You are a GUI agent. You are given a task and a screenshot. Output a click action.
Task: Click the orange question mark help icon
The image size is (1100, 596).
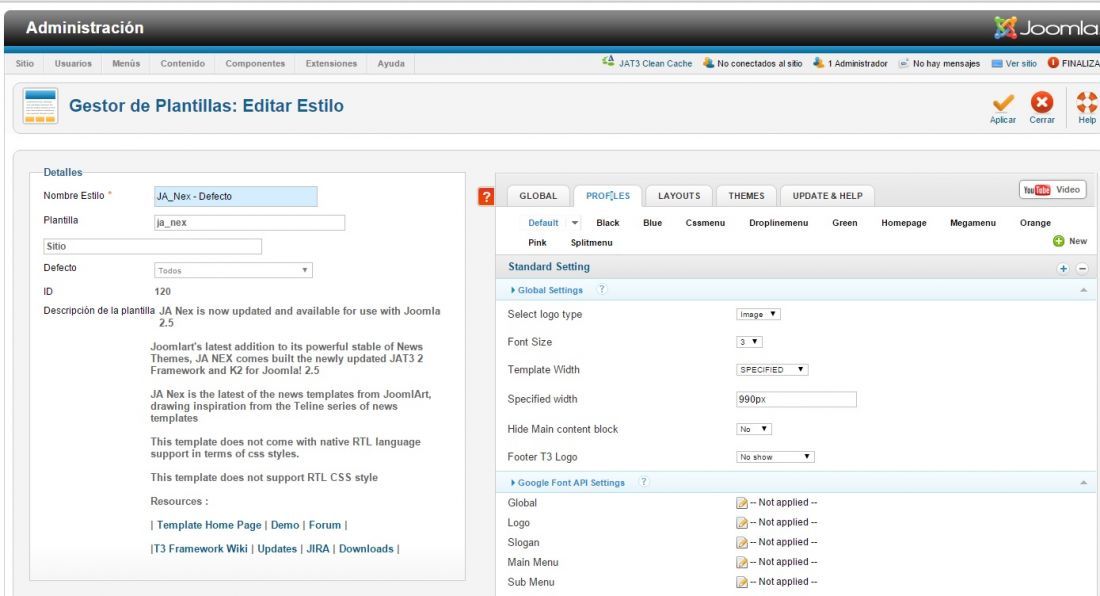(x=485, y=196)
